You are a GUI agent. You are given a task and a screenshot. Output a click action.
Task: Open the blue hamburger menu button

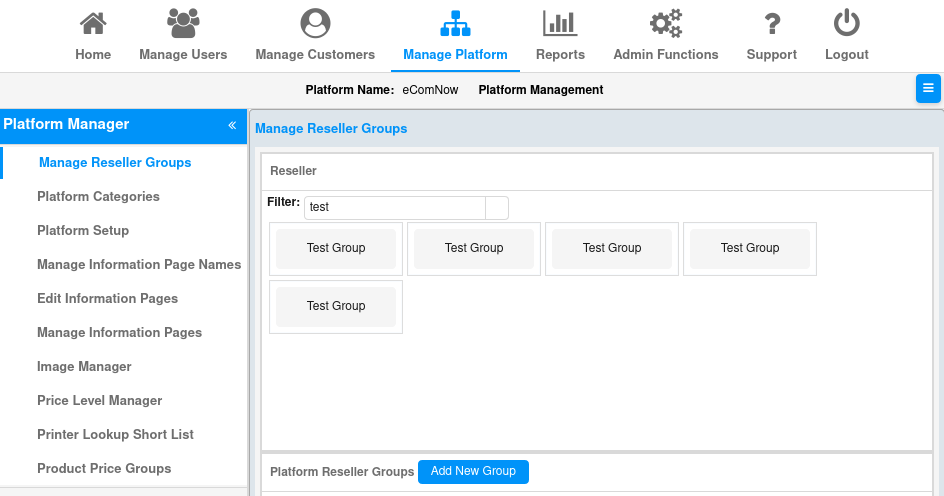click(928, 88)
